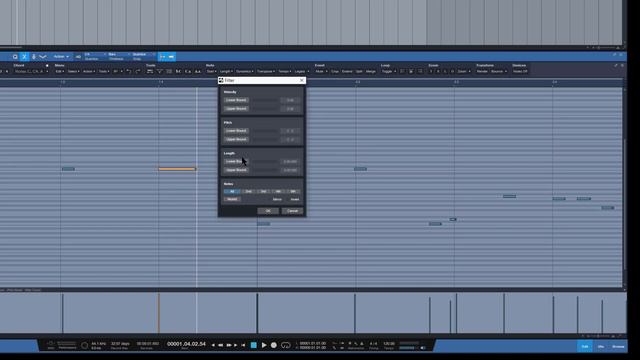
Task: Open the Edit menu in macro toolbar
Action: coord(60,71)
